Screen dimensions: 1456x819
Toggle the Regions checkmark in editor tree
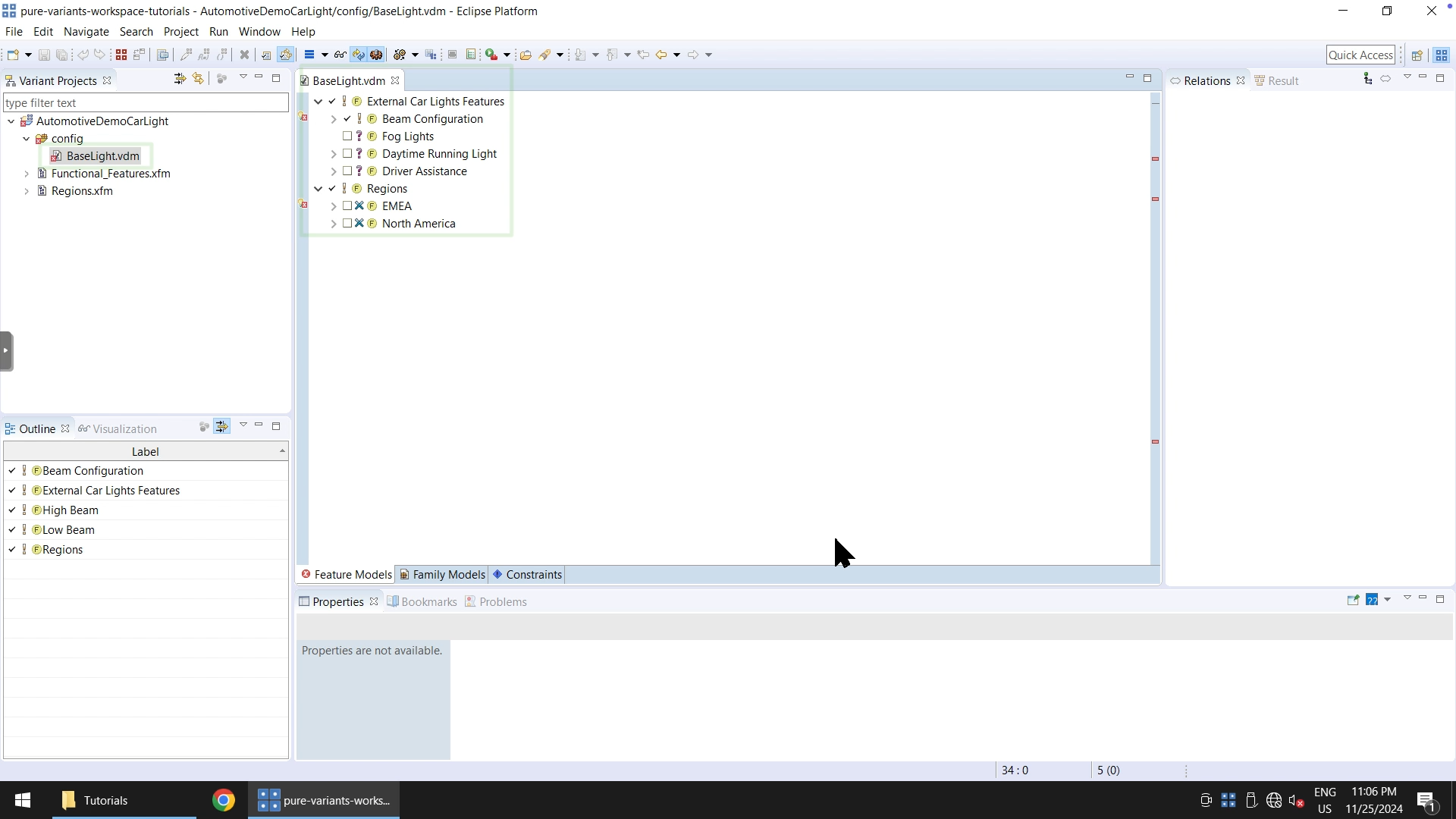[332, 189]
